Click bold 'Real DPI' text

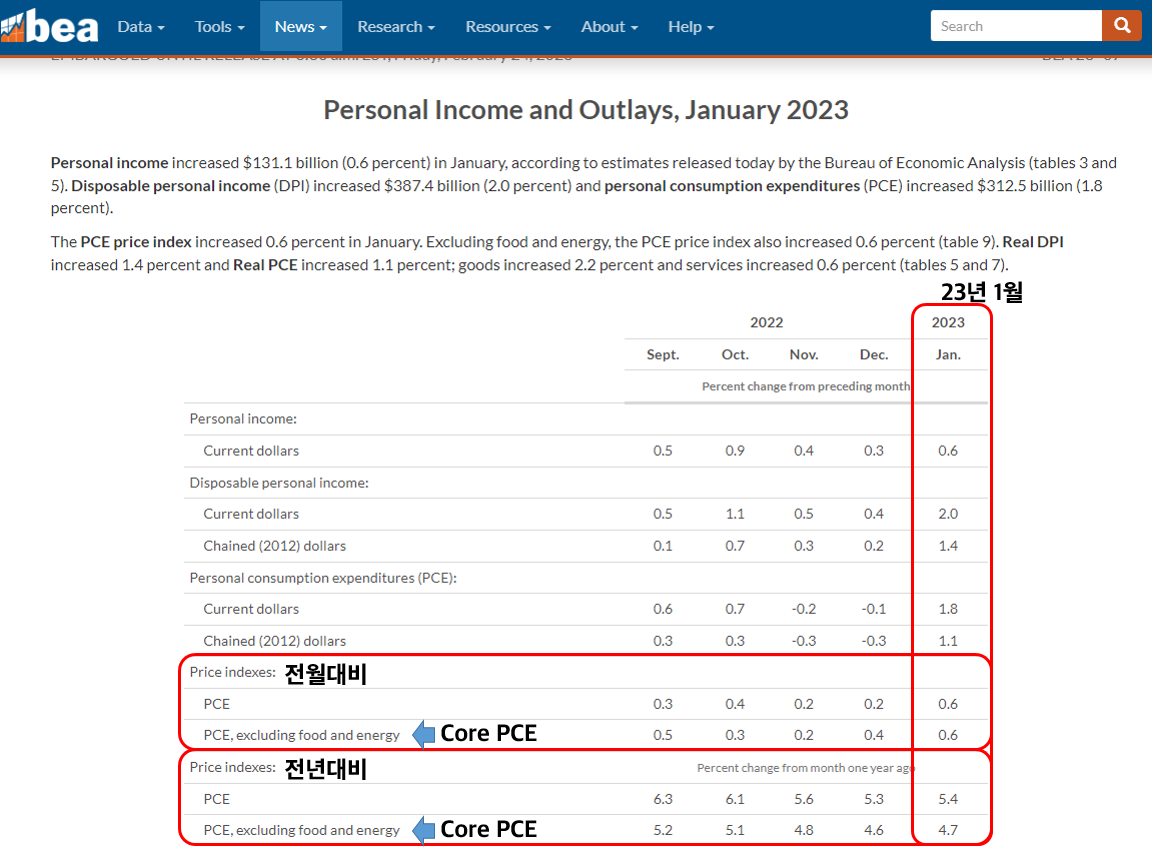(x=1033, y=242)
